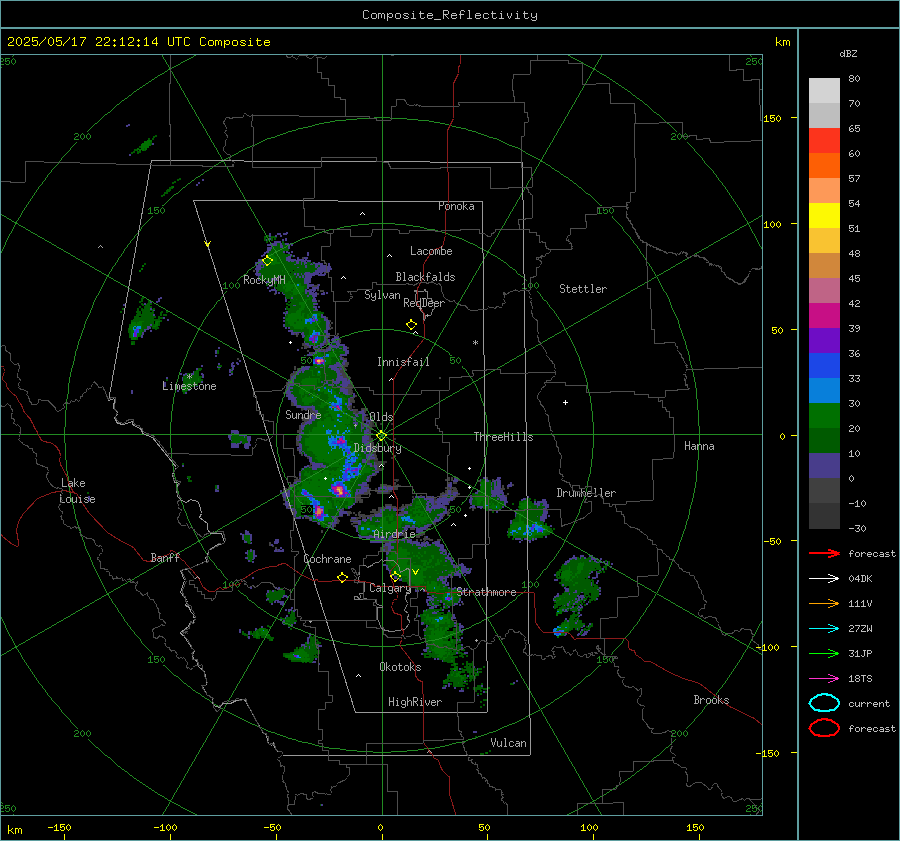Click the cyan current ellipse legend icon

click(x=824, y=703)
